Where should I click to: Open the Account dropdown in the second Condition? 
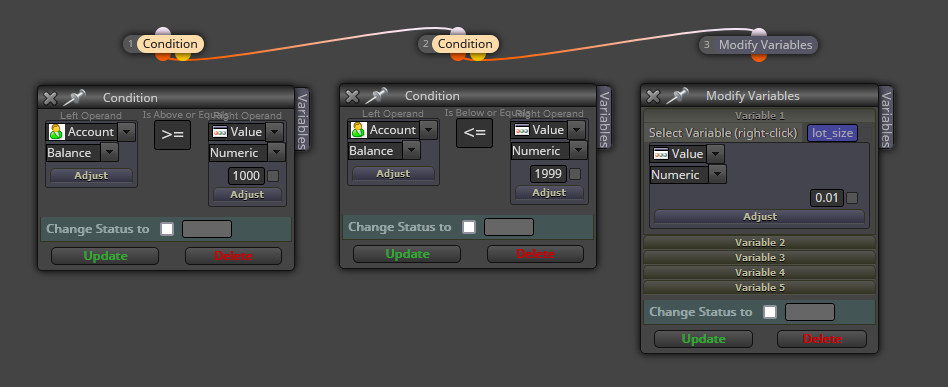tap(429, 130)
